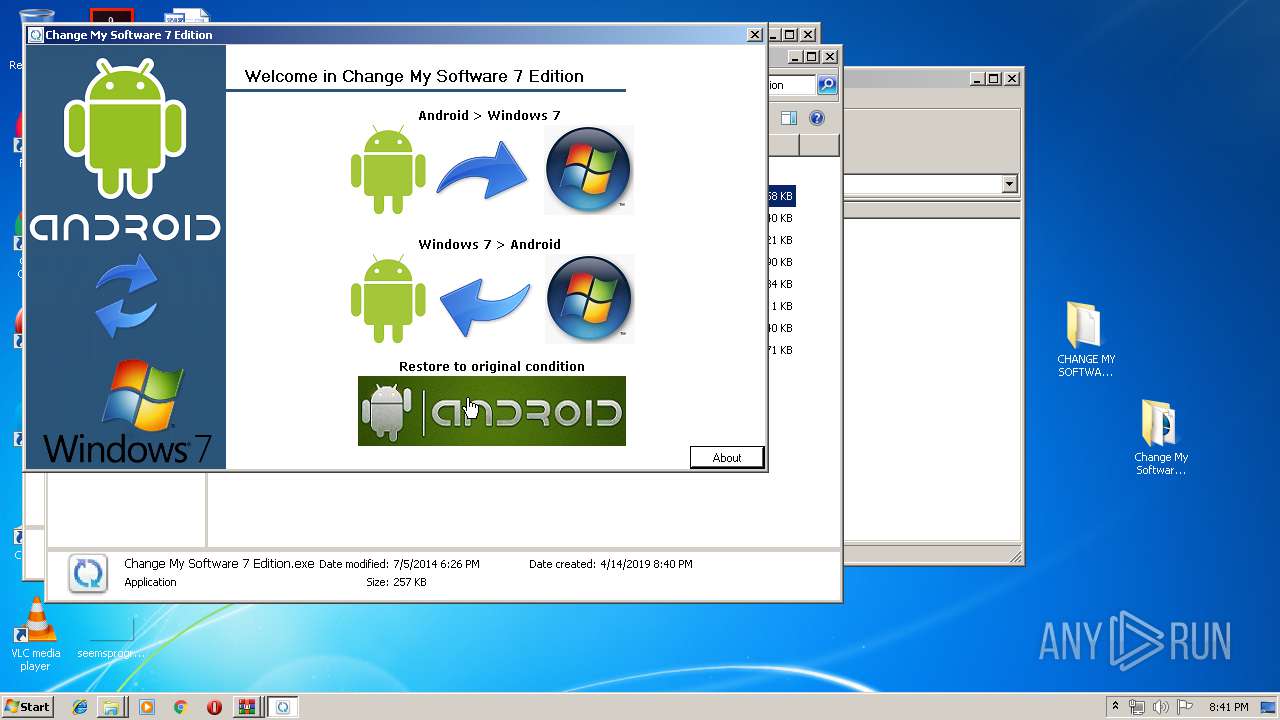Open the dropdown arrow in the rear window
The image size is (1280, 720).
1009,184
